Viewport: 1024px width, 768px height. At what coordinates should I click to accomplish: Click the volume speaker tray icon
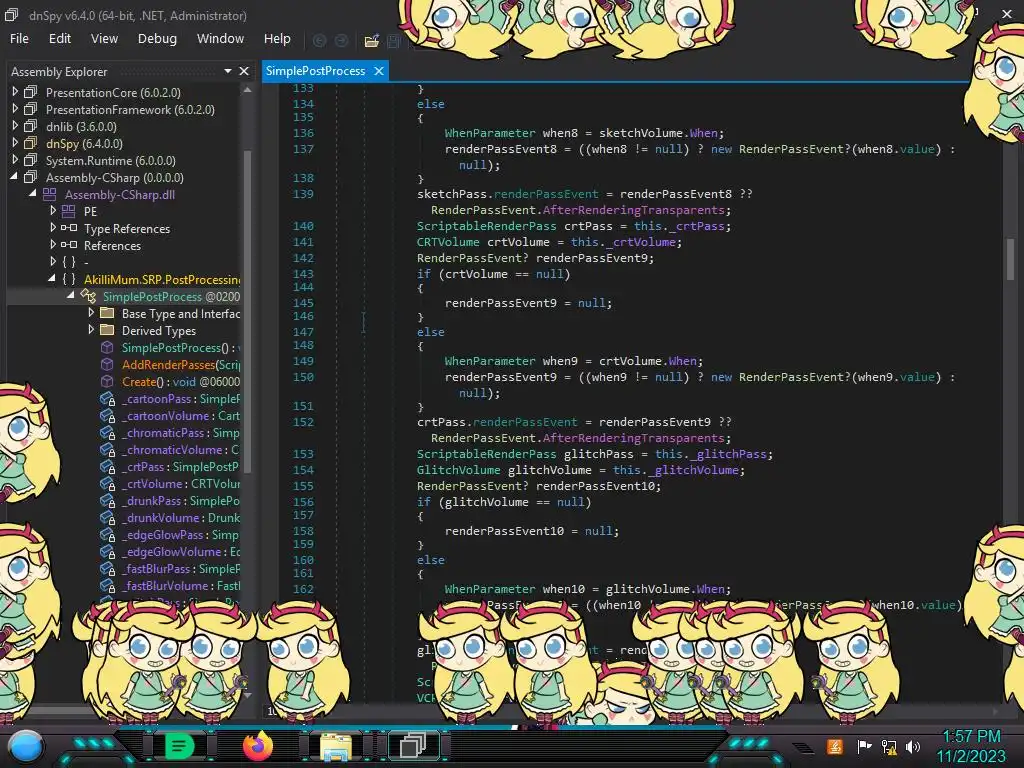(913, 746)
